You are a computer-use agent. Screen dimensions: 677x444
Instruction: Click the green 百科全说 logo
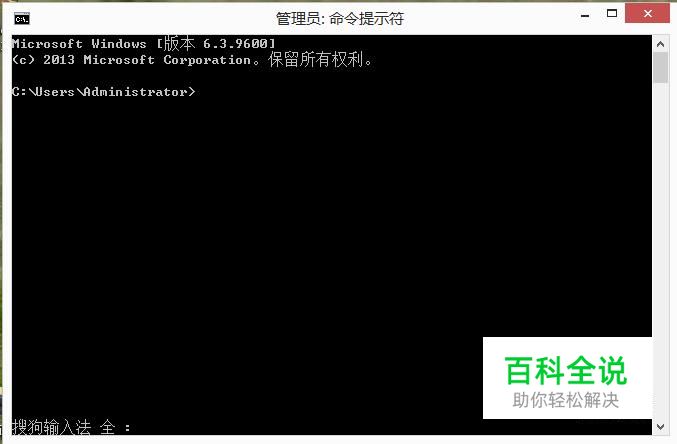point(566,371)
